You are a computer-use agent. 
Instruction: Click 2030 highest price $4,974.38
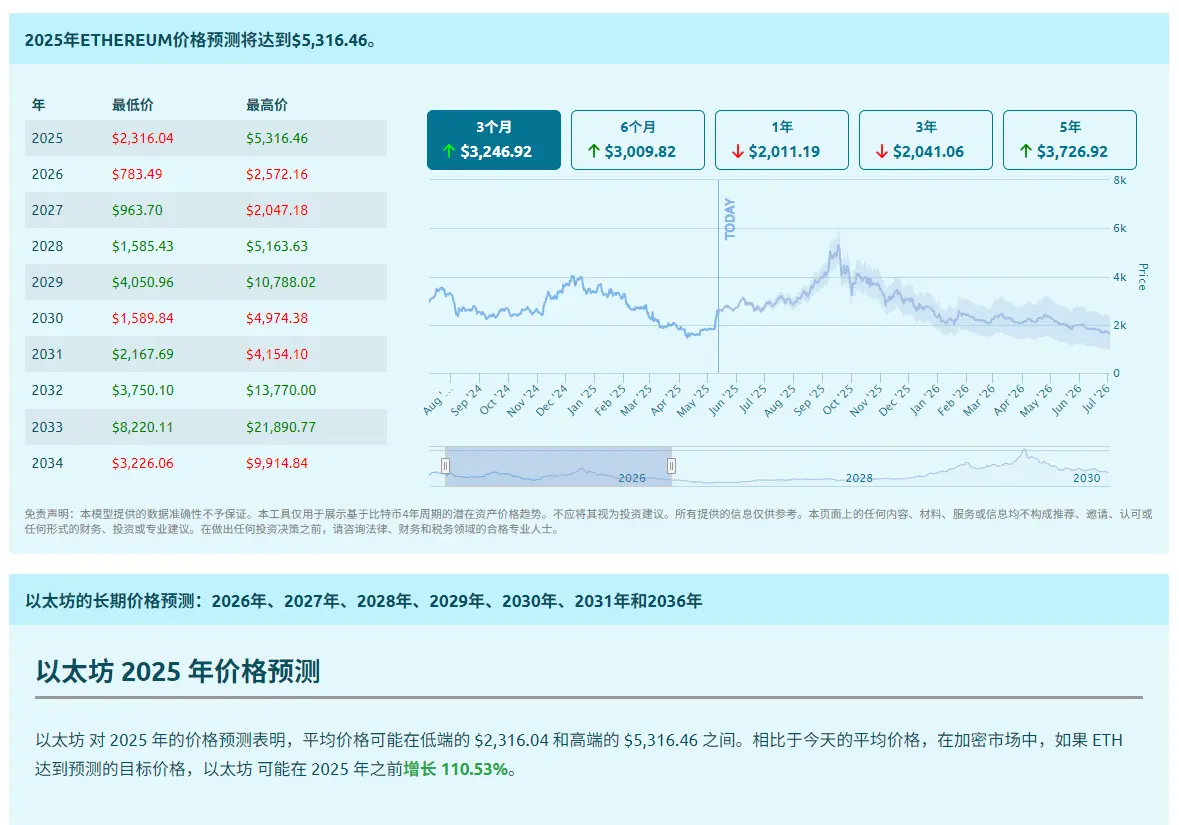click(277, 319)
